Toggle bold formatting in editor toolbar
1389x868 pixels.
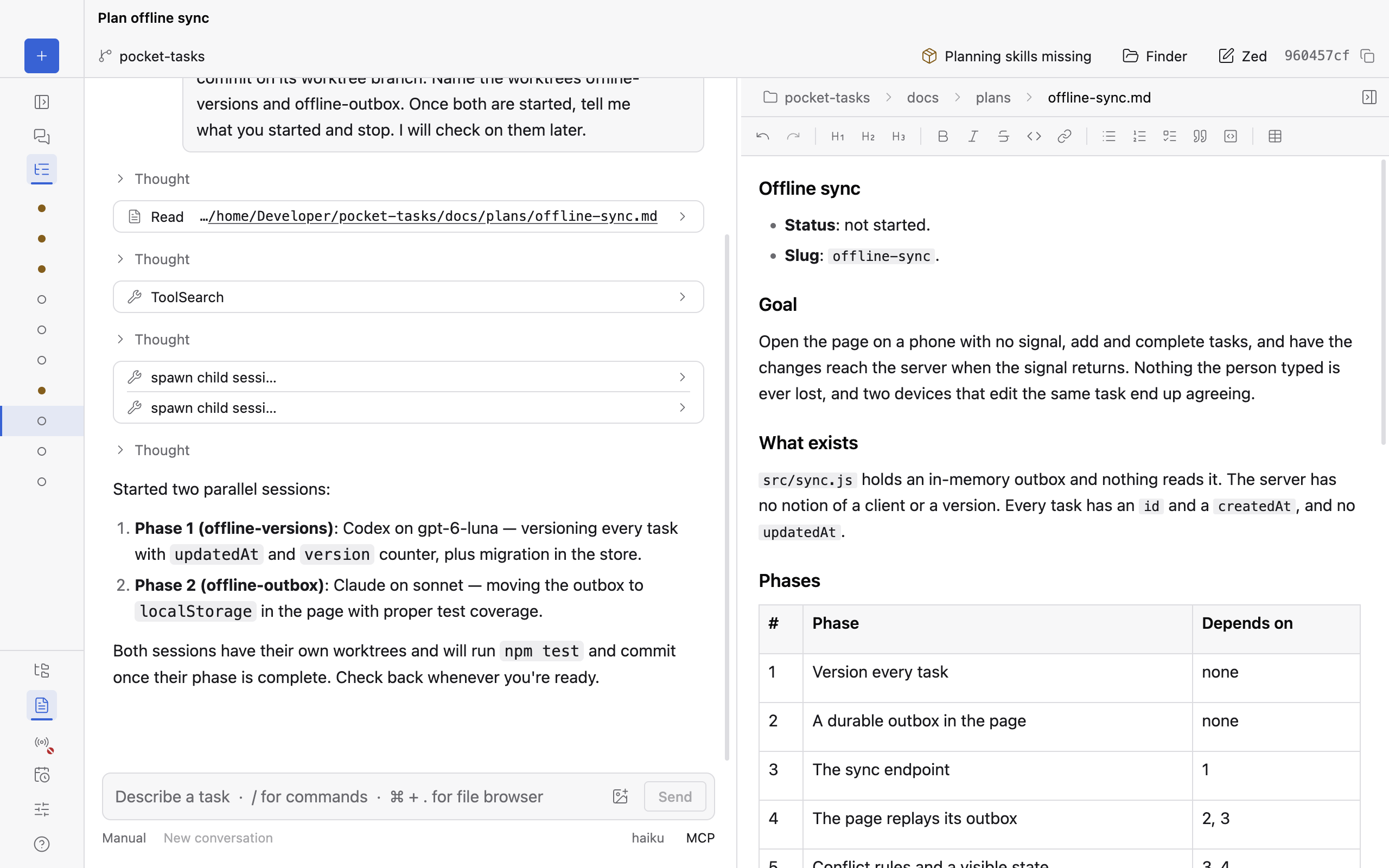[x=942, y=136]
